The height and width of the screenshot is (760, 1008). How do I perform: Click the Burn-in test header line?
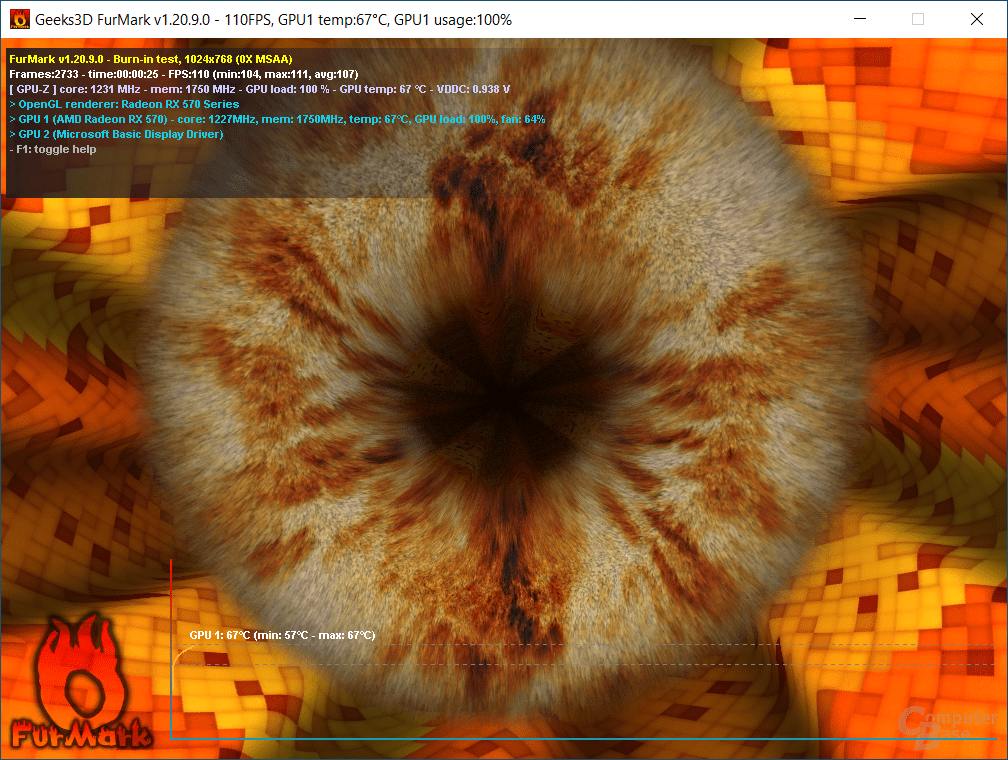(151, 59)
